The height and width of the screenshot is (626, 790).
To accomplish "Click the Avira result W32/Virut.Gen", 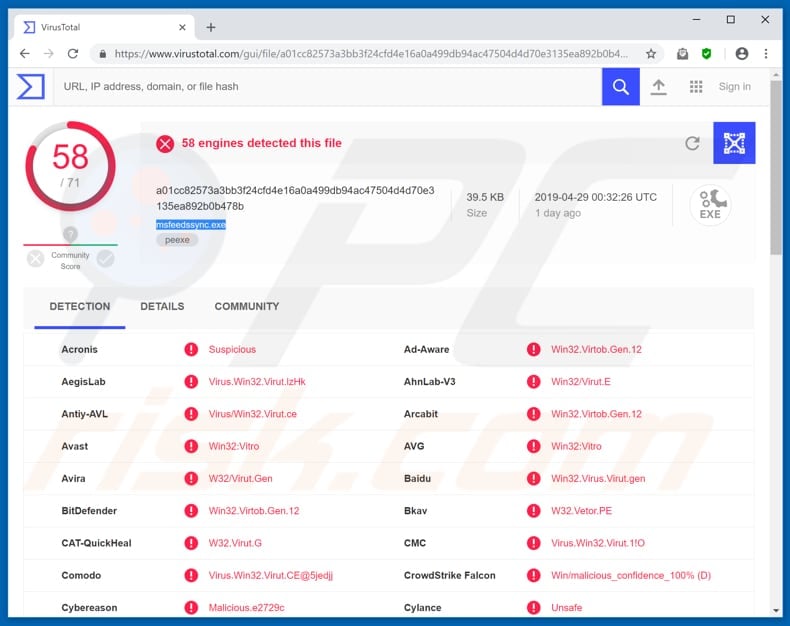I will tap(240, 478).
